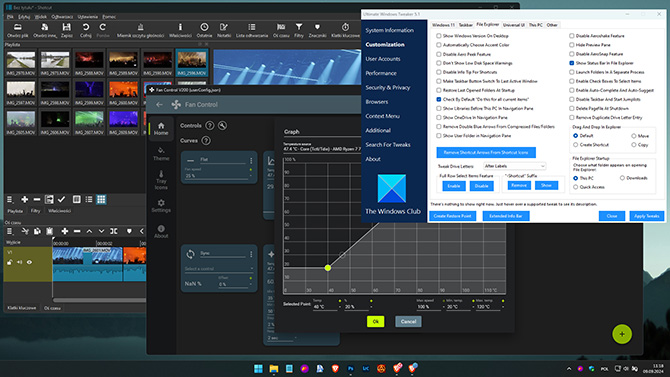Open Klatki kluczowe stopwatch icon in Shotcut

pyautogui.click(x=345, y=27)
